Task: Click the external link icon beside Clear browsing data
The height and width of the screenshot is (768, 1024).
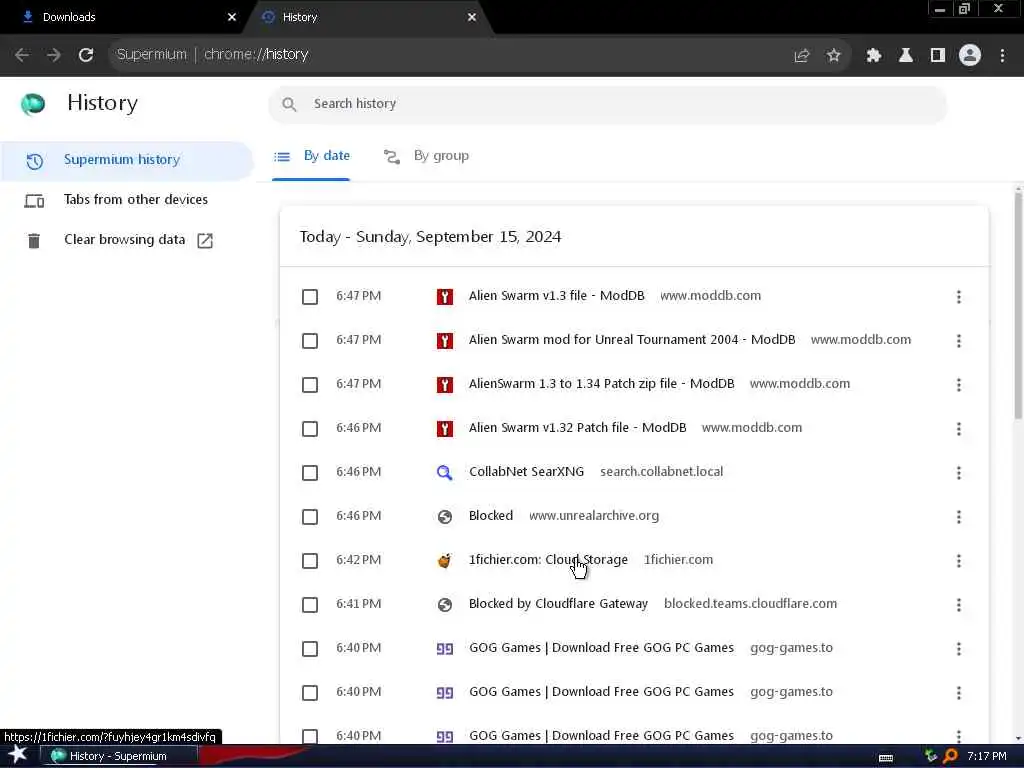Action: [x=205, y=240]
